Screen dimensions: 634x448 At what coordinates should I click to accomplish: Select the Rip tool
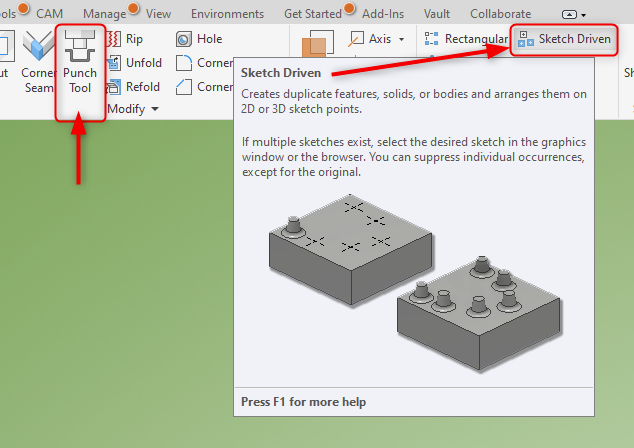(x=125, y=39)
